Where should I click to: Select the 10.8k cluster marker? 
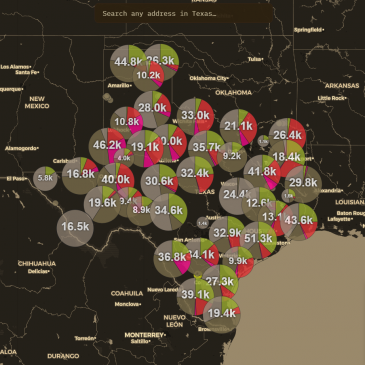click(x=127, y=122)
